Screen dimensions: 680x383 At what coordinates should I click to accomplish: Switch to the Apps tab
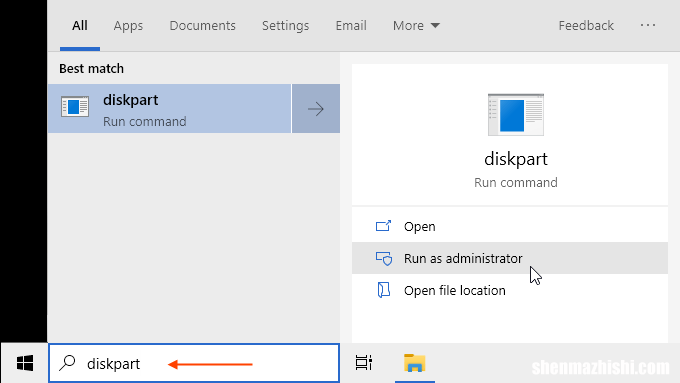tap(128, 26)
